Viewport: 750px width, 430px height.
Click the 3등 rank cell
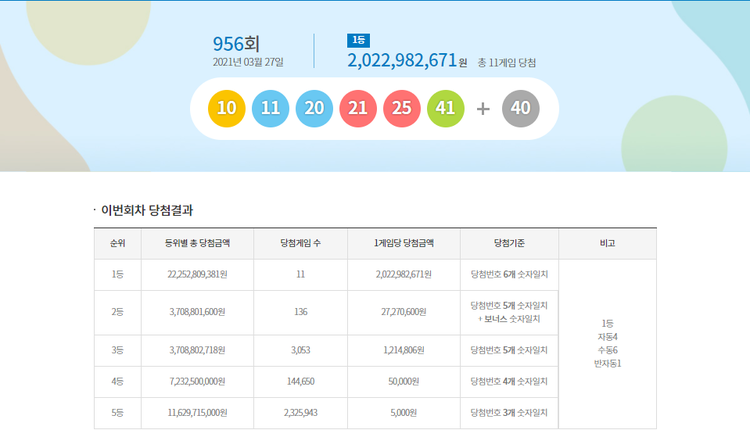[118, 350]
